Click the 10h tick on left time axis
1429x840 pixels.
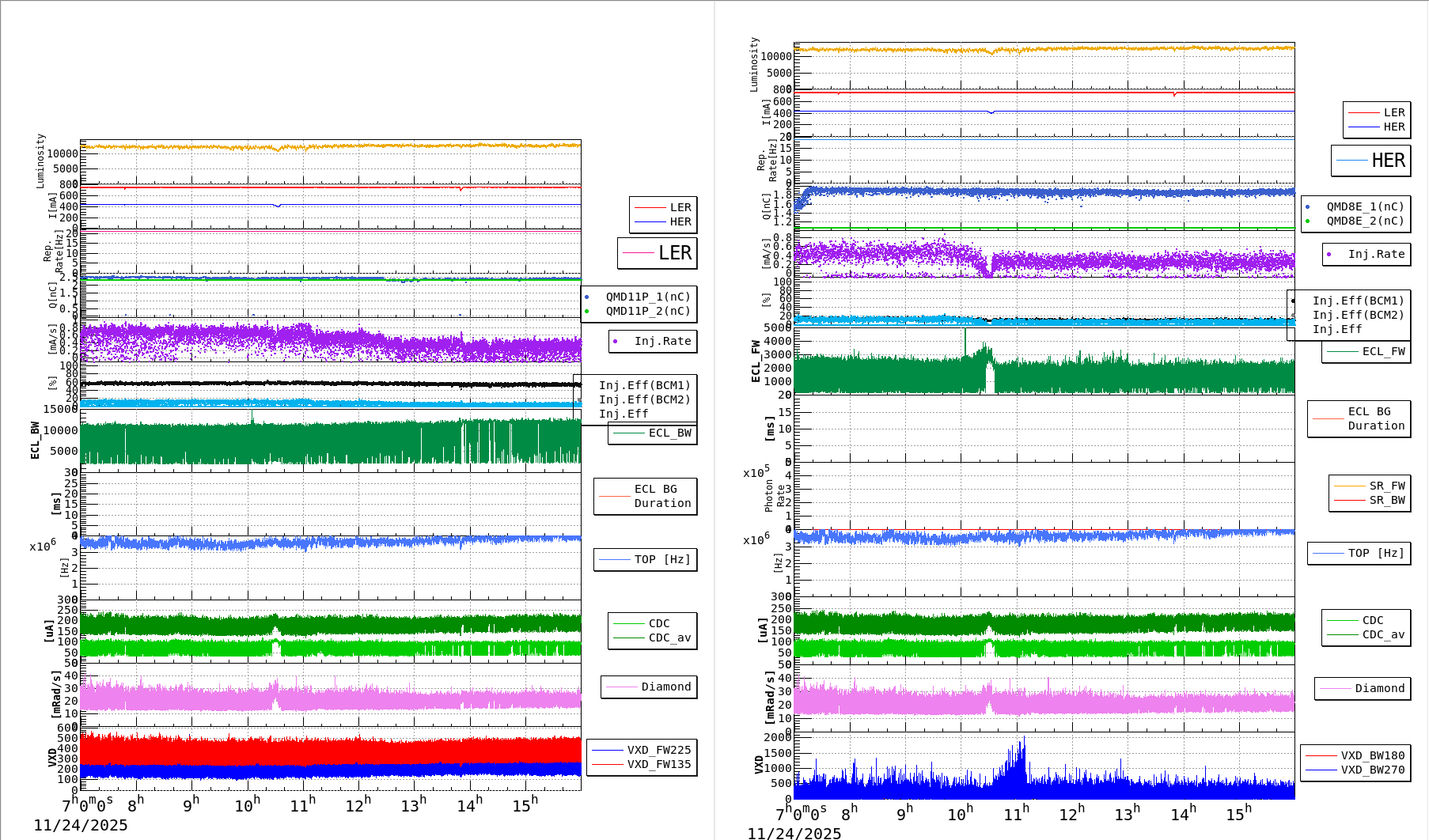click(x=248, y=805)
